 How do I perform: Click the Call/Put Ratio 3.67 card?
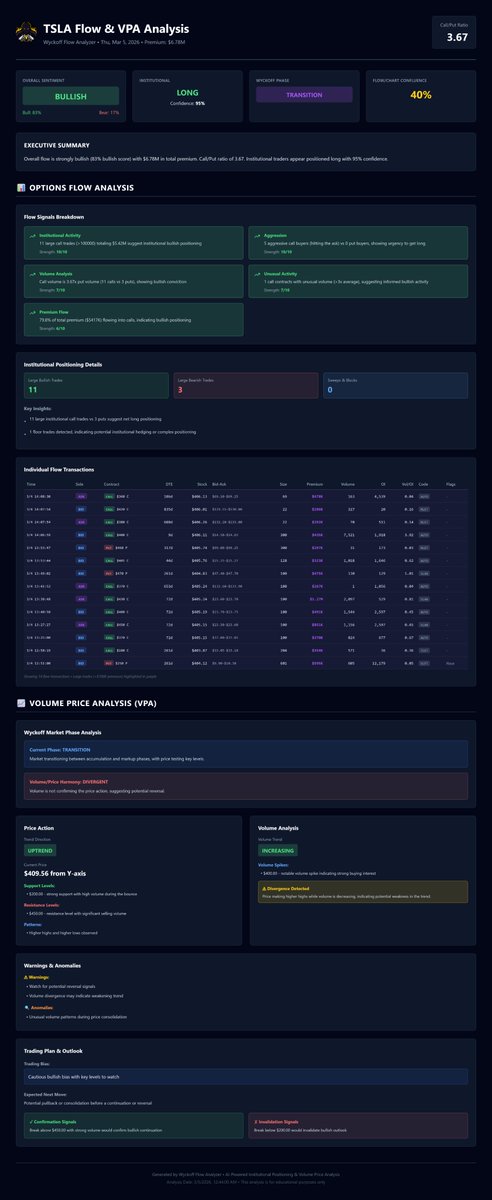[x=455, y=32]
